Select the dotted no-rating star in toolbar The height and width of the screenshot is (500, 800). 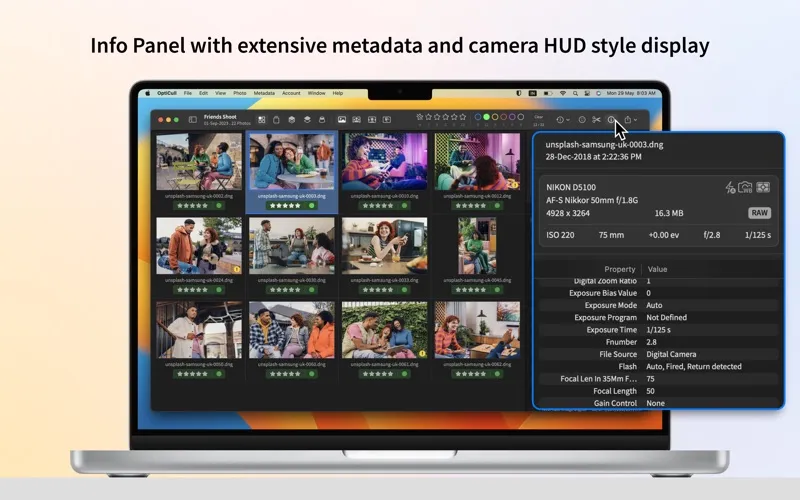[419, 117]
